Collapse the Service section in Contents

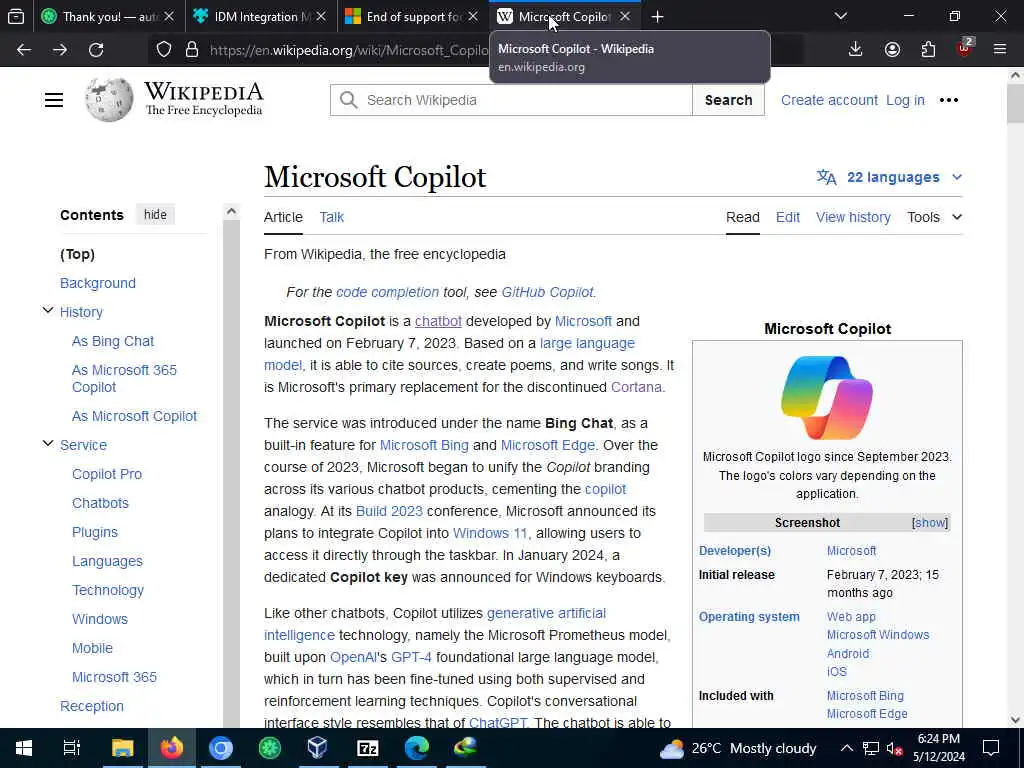point(48,443)
